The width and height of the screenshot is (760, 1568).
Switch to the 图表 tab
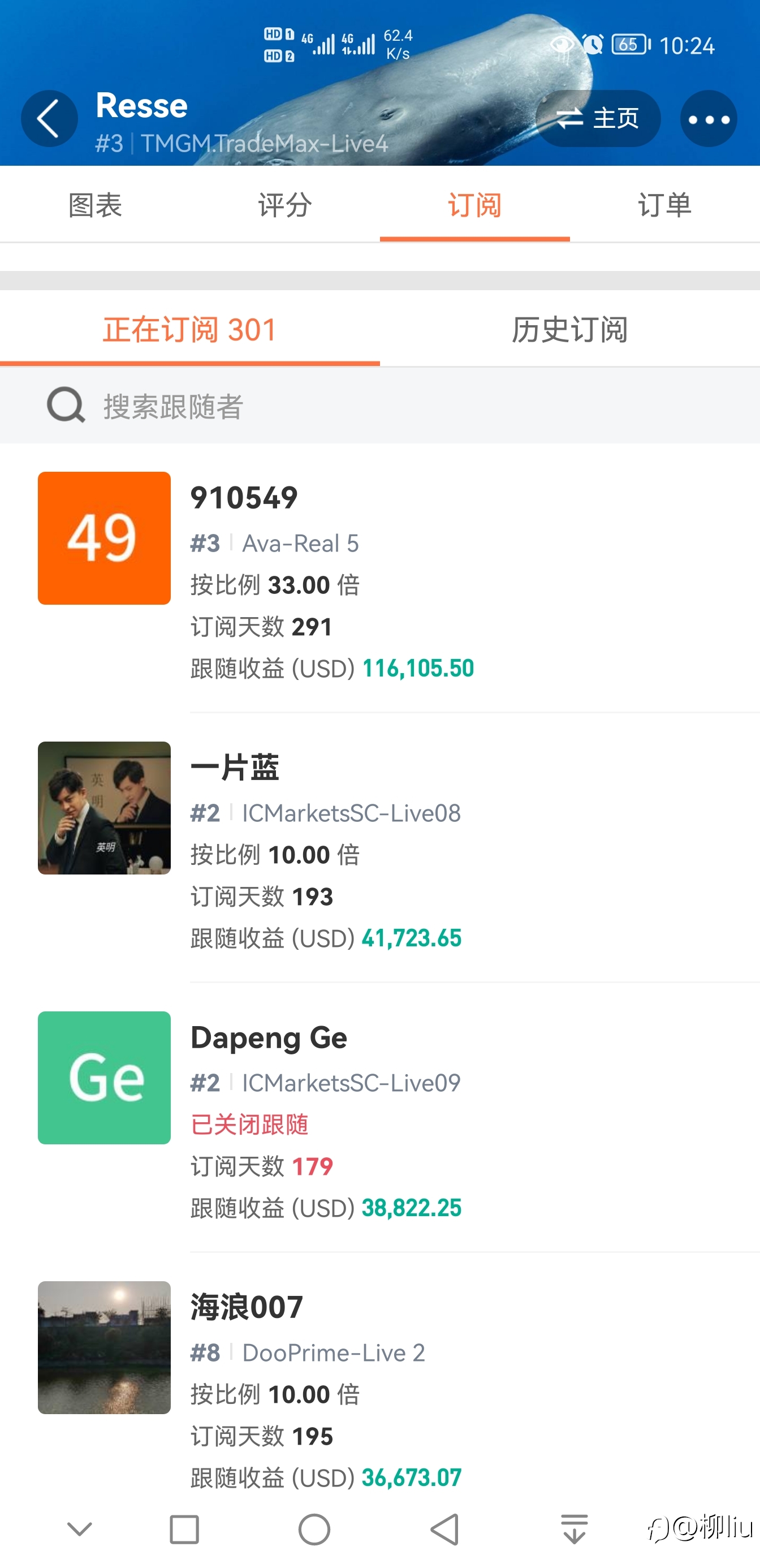[95, 205]
